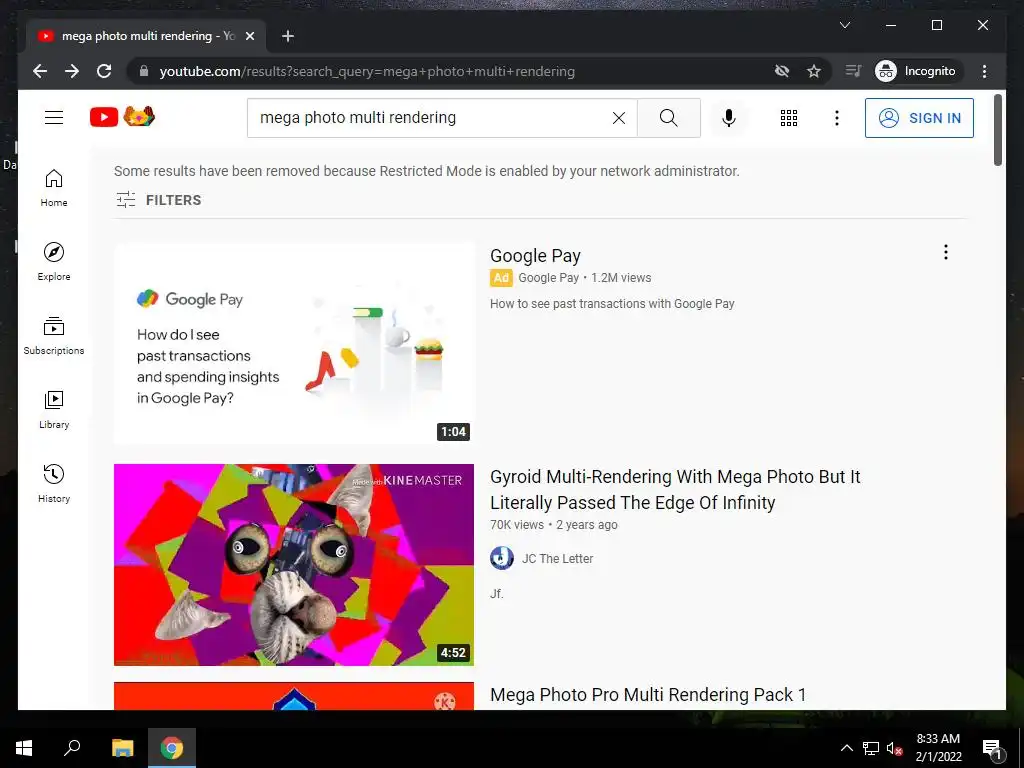Play the Gyroid Multi-Rendering video thumbnail
The height and width of the screenshot is (768, 1024).
(294, 565)
